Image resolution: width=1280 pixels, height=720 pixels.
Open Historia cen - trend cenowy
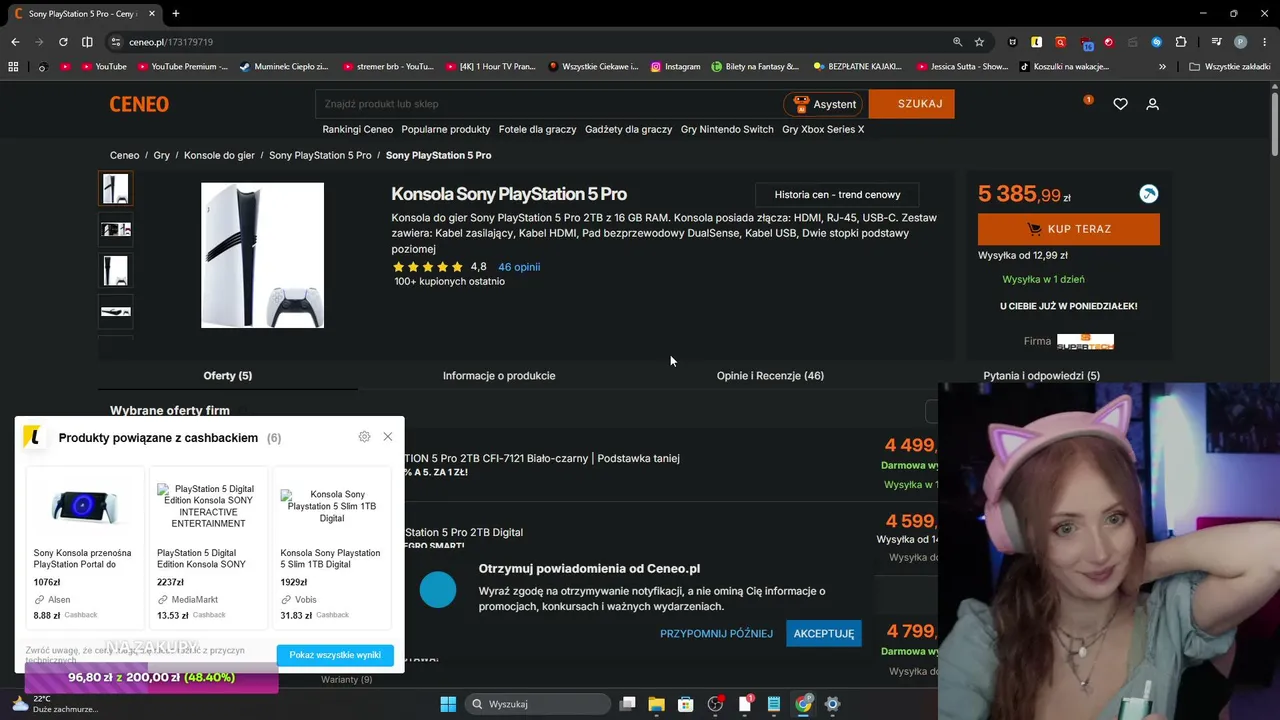(x=837, y=195)
